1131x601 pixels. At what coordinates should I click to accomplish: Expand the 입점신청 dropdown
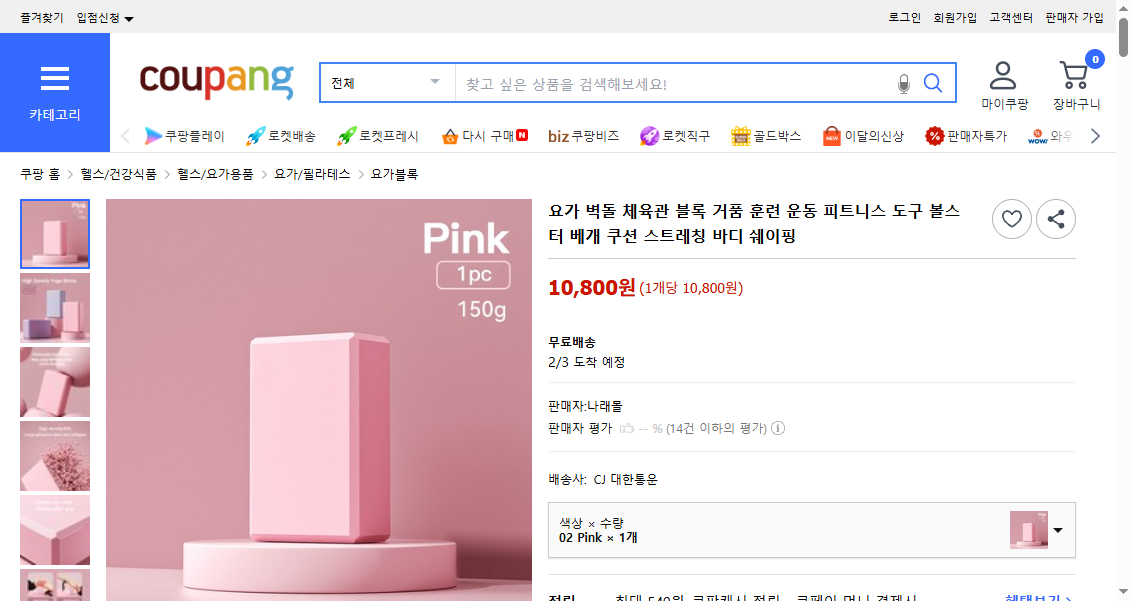pos(105,18)
